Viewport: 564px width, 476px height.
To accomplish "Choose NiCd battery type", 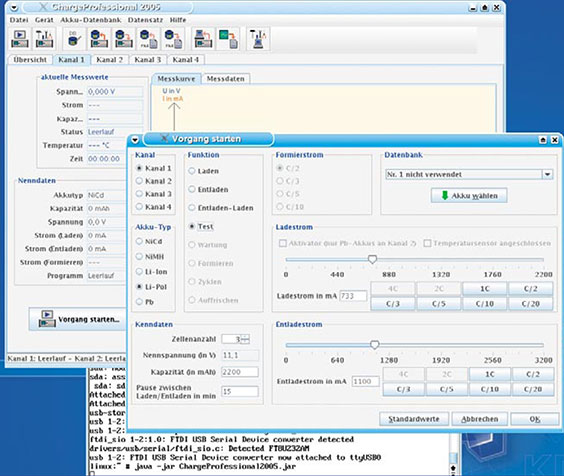I will pyautogui.click(x=139, y=241).
